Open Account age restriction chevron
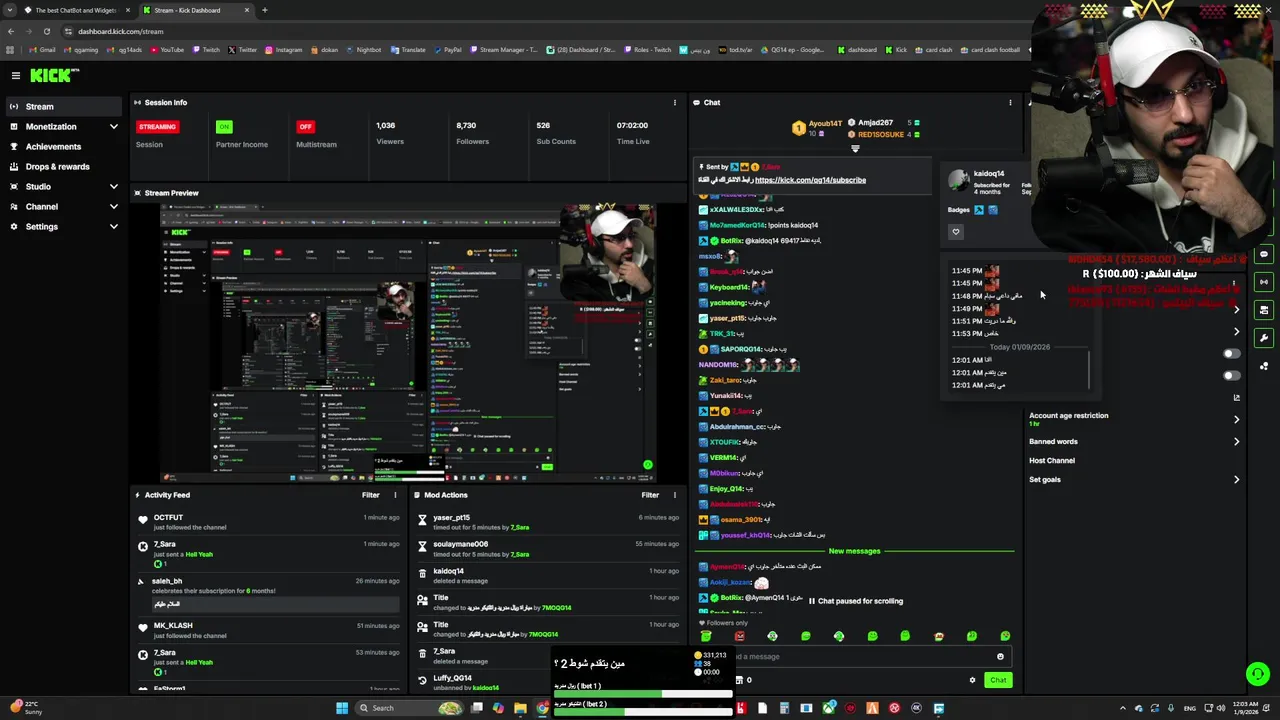 (x=1237, y=419)
